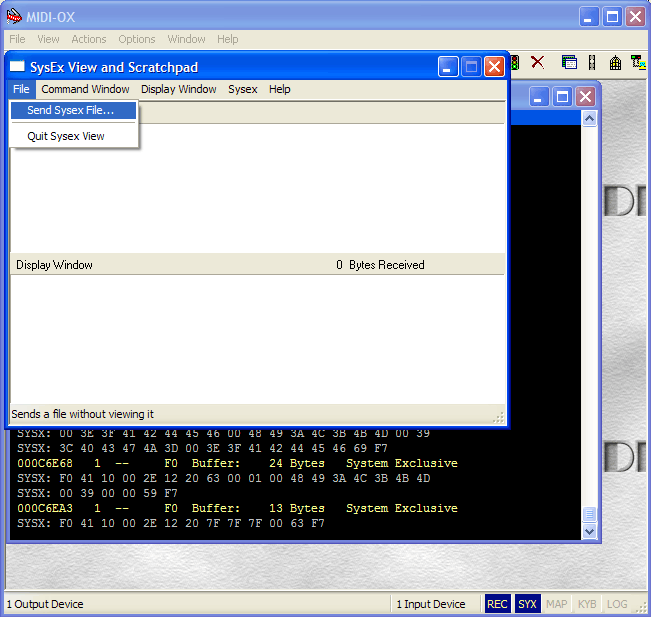Minimize the MIDI-OX main window

click(x=589, y=17)
